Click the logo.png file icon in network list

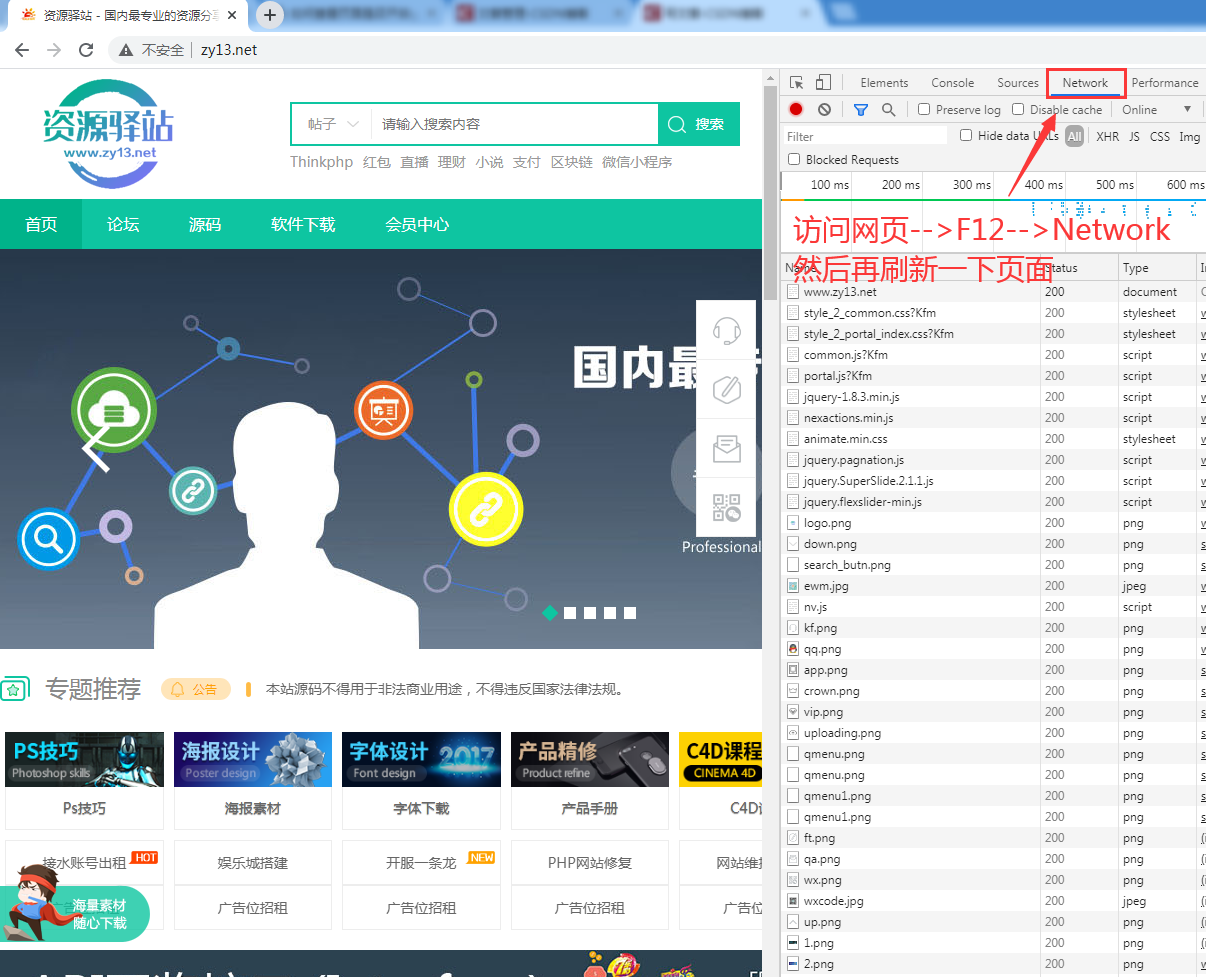(793, 523)
